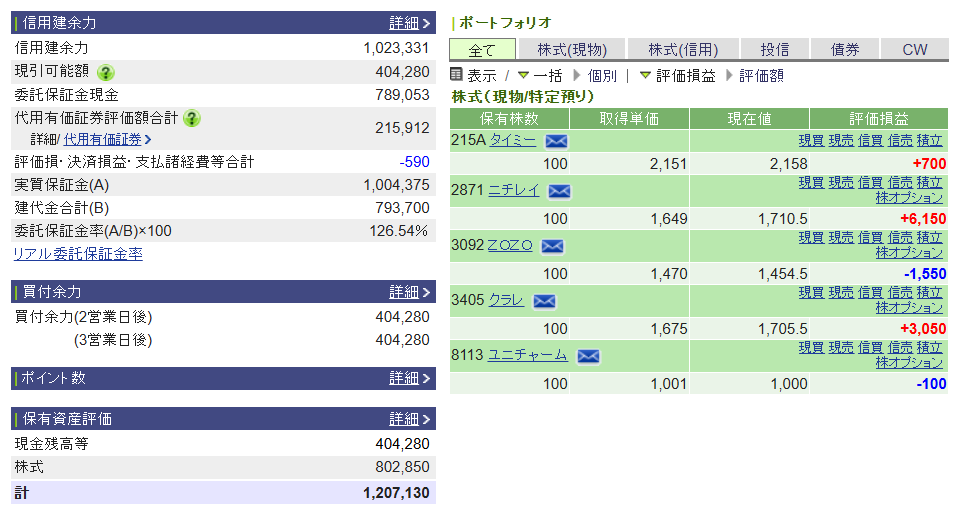Click 現売 for ユニ・チャーム
The width and height of the screenshot is (958, 515).
[841, 348]
